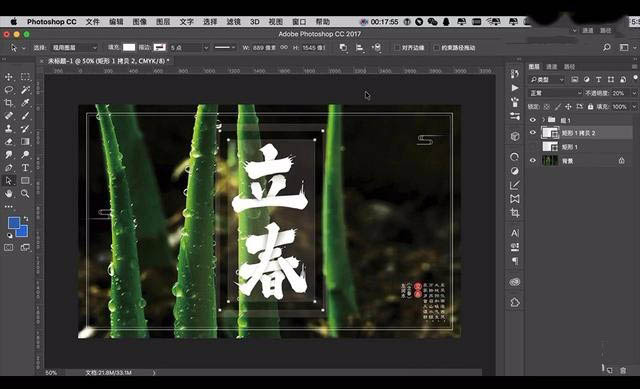Viewport: 640px width, 389px height.
Task: Change screen mode icon in toolbar
Action: click(x=25, y=247)
